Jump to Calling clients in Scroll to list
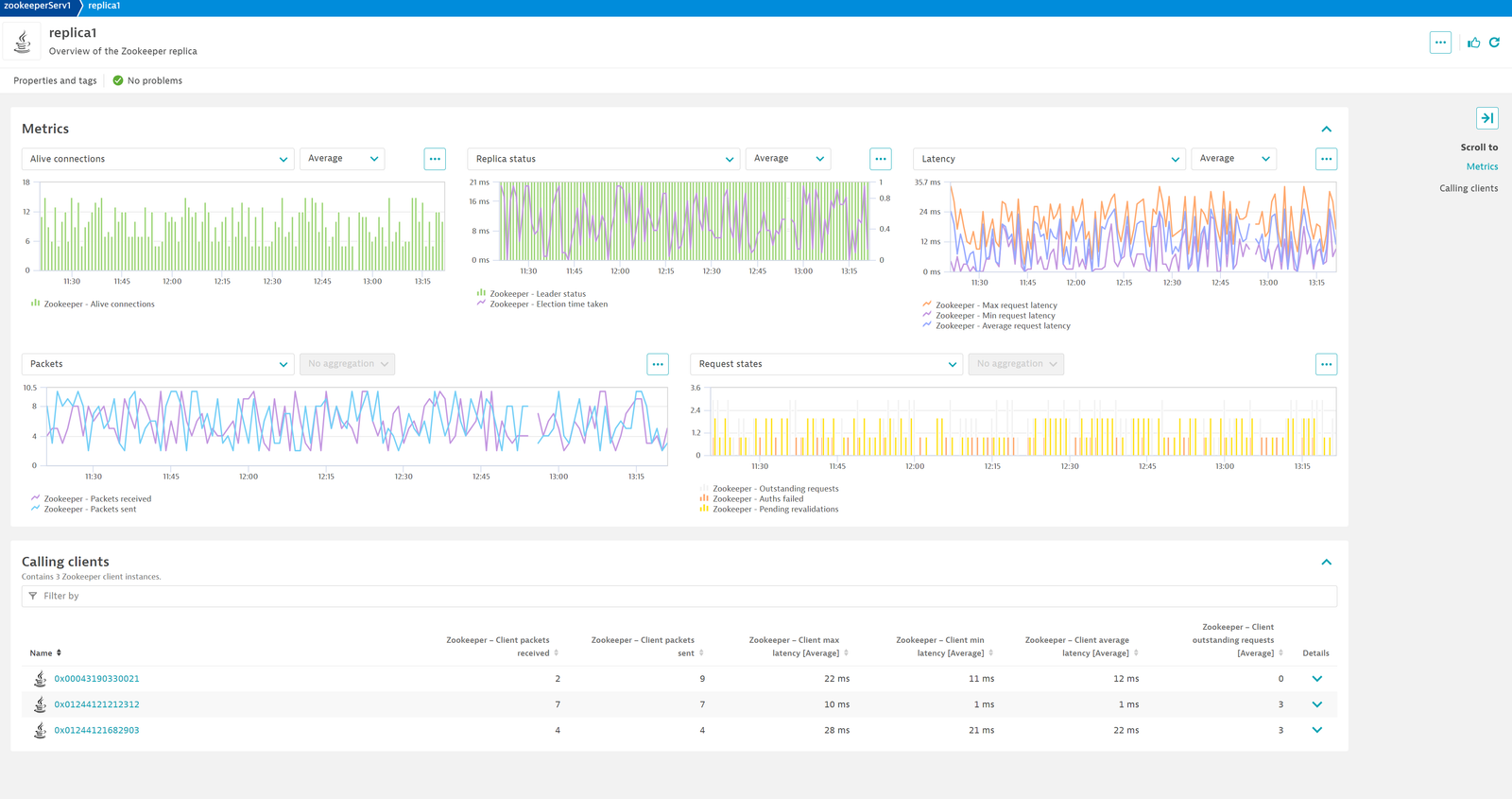The height and width of the screenshot is (799, 1512). click(x=1469, y=188)
